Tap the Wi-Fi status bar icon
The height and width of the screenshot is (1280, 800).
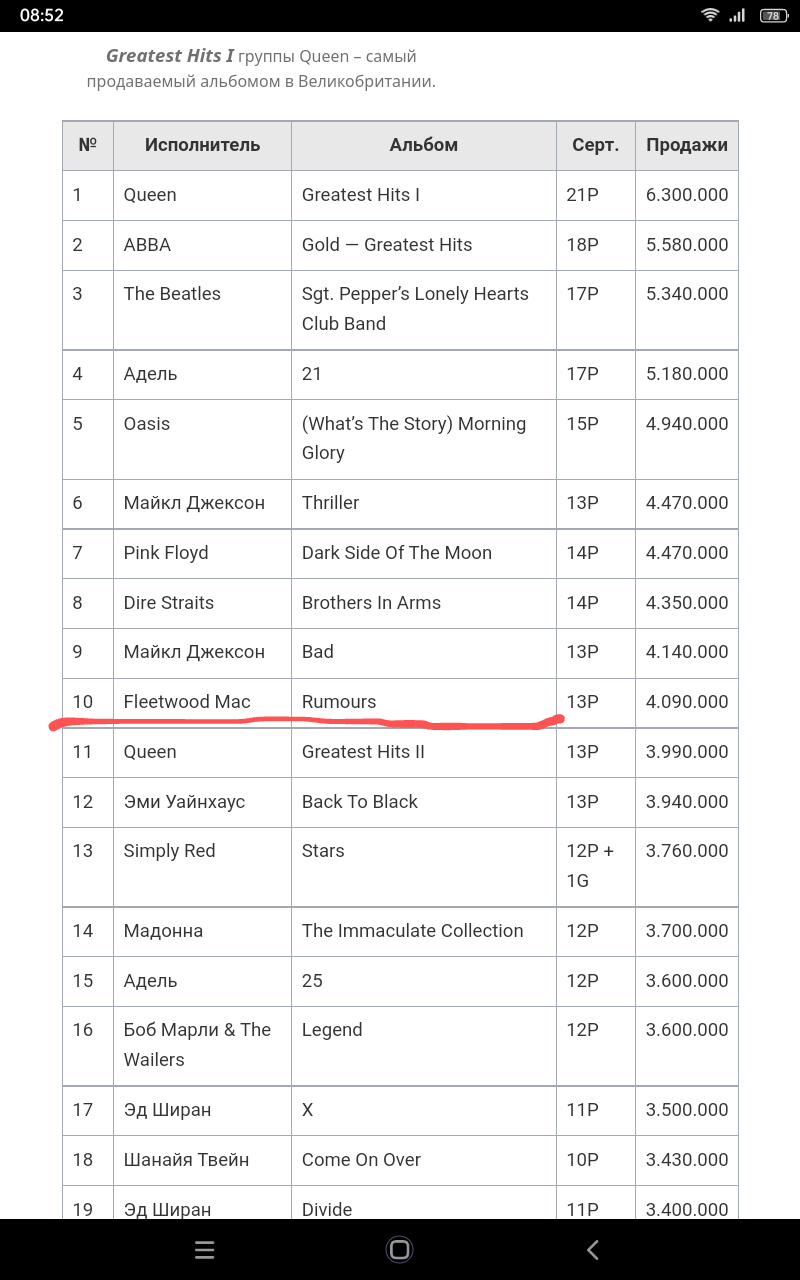click(x=710, y=15)
